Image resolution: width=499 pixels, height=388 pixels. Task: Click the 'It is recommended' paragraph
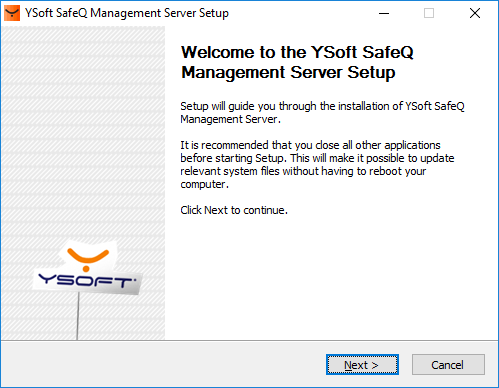[x=317, y=165]
